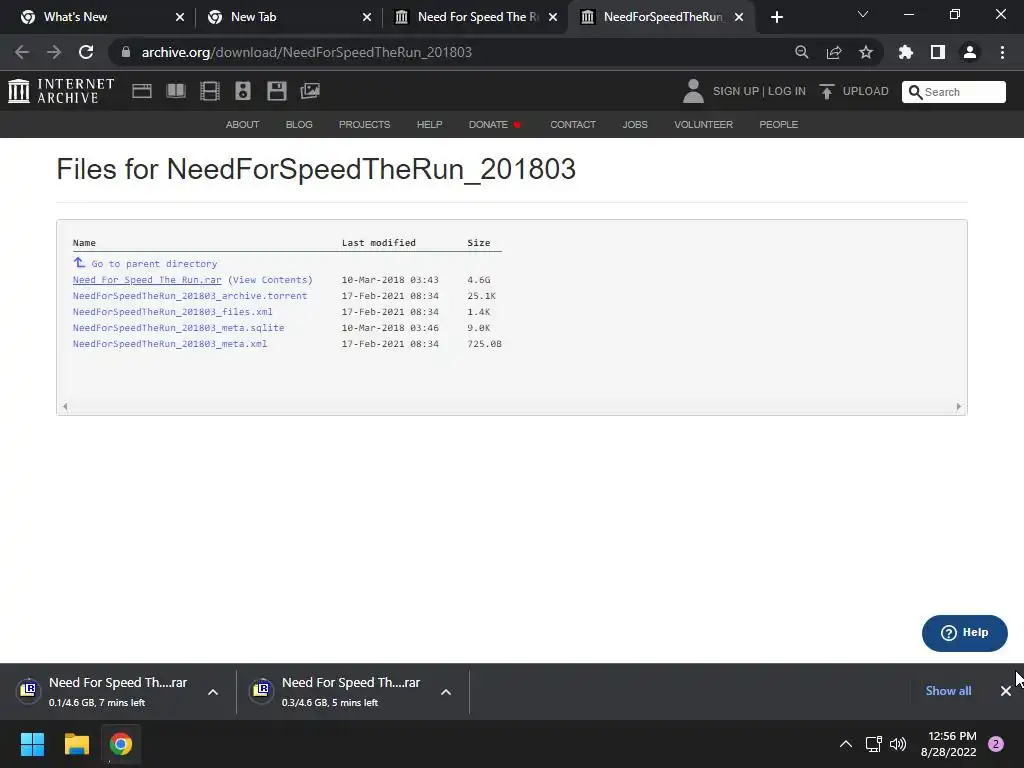1024x768 pixels.
Task: Bookmark this tab with the star
Action: pyautogui.click(x=866, y=52)
